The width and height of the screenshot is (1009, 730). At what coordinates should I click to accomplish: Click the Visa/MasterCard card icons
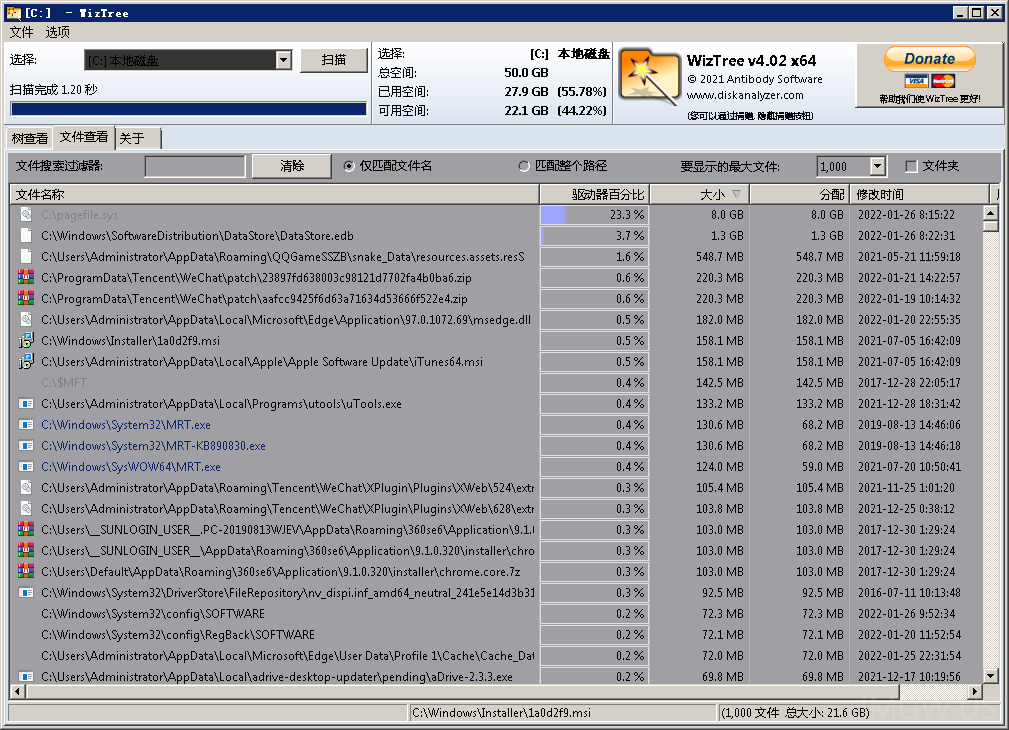click(929, 81)
